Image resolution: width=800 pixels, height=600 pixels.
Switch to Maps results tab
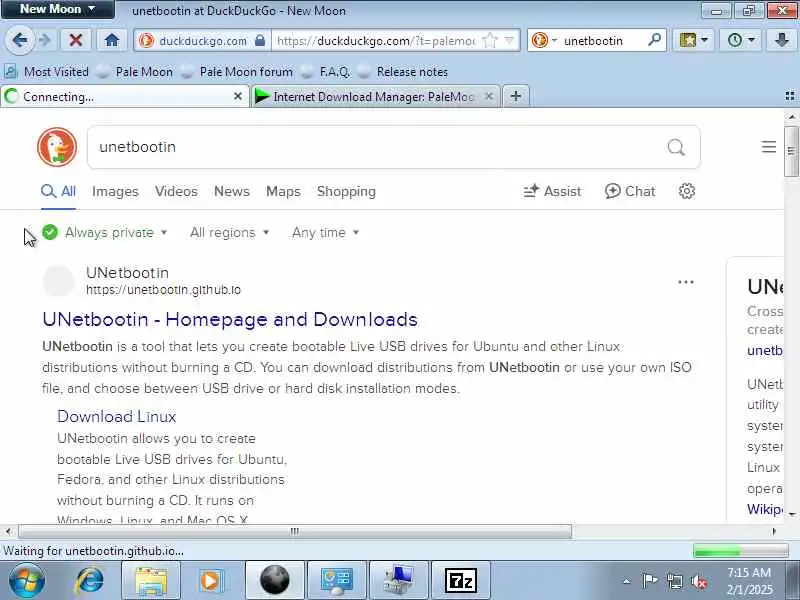click(x=283, y=191)
